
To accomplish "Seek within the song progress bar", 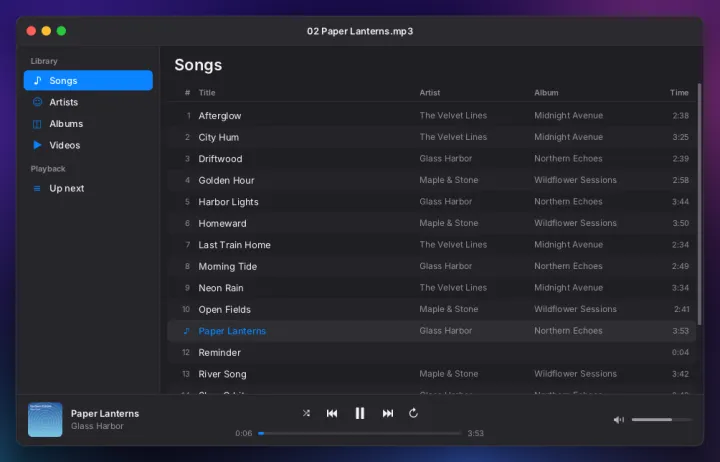I will tap(360, 433).
